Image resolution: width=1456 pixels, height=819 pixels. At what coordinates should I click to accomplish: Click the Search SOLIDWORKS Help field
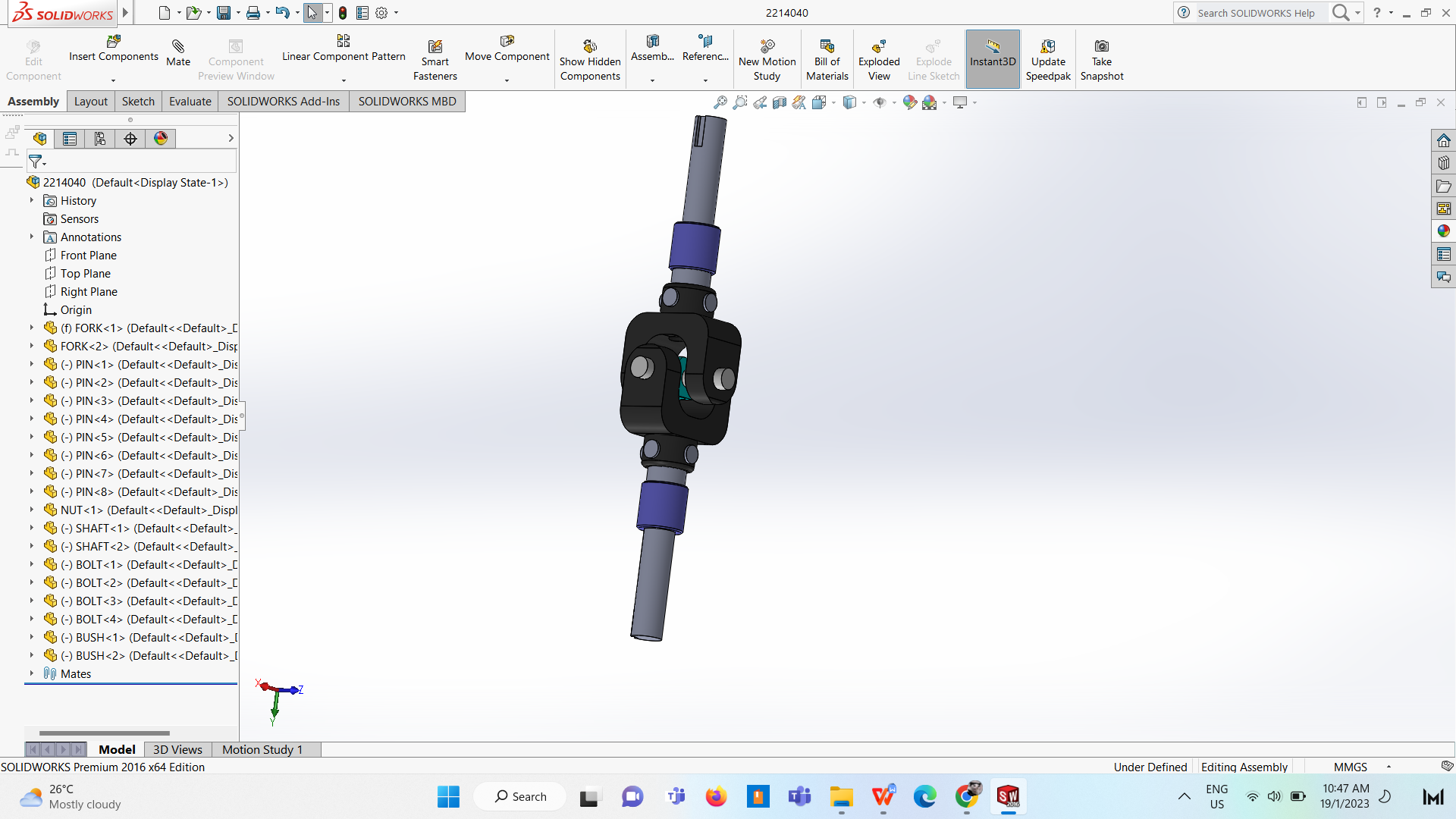pyautogui.click(x=1259, y=13)
